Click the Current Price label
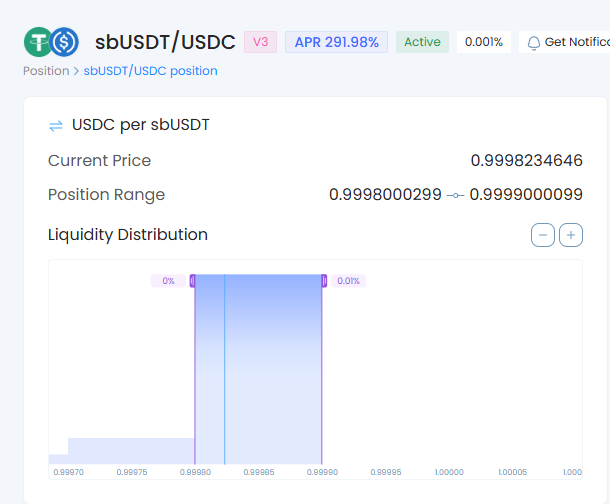The height and width of the screenshot is (504, 610). click(x=99, y=161)
